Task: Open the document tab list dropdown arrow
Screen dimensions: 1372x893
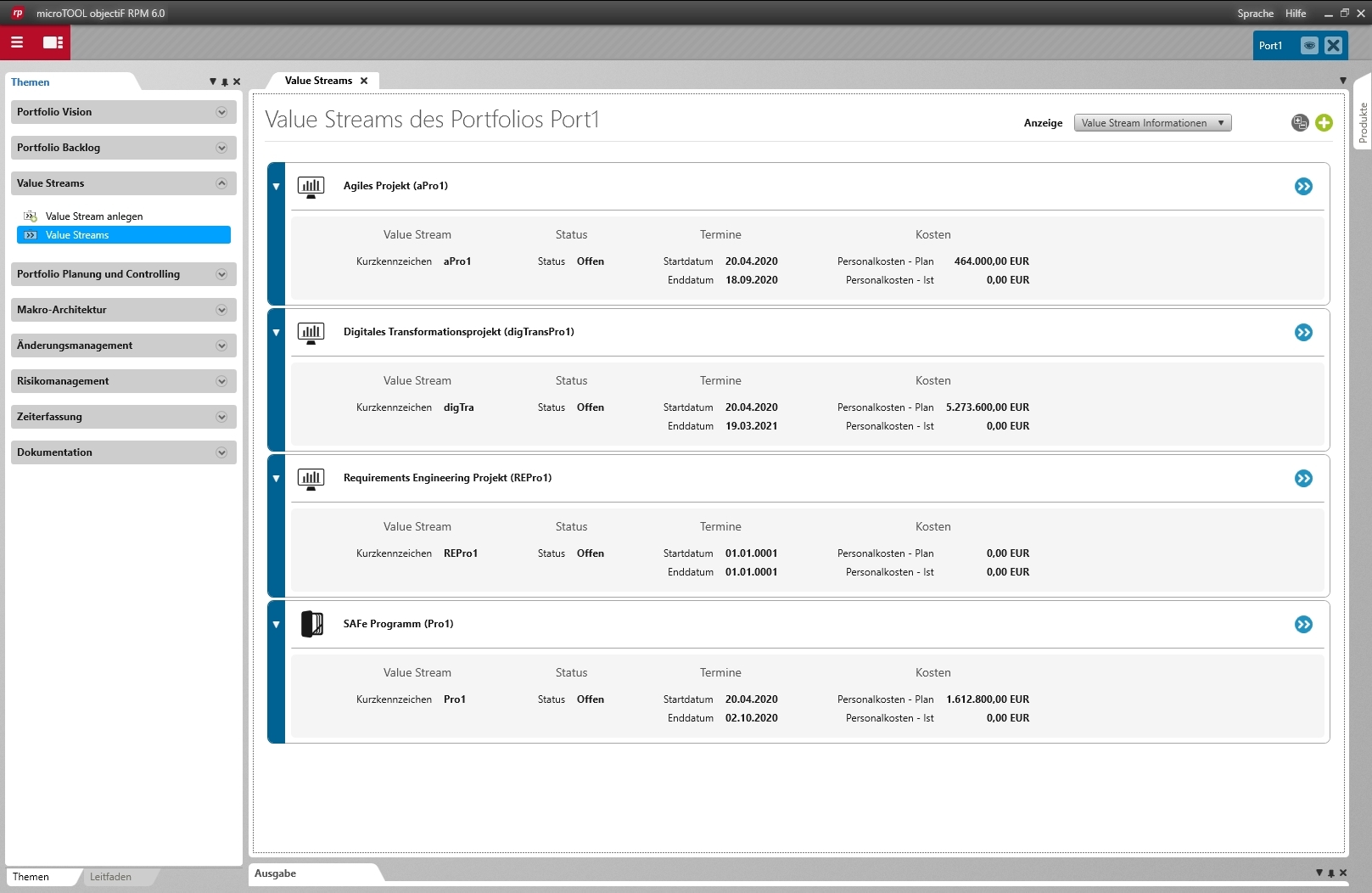Action: coord(1343,81)
